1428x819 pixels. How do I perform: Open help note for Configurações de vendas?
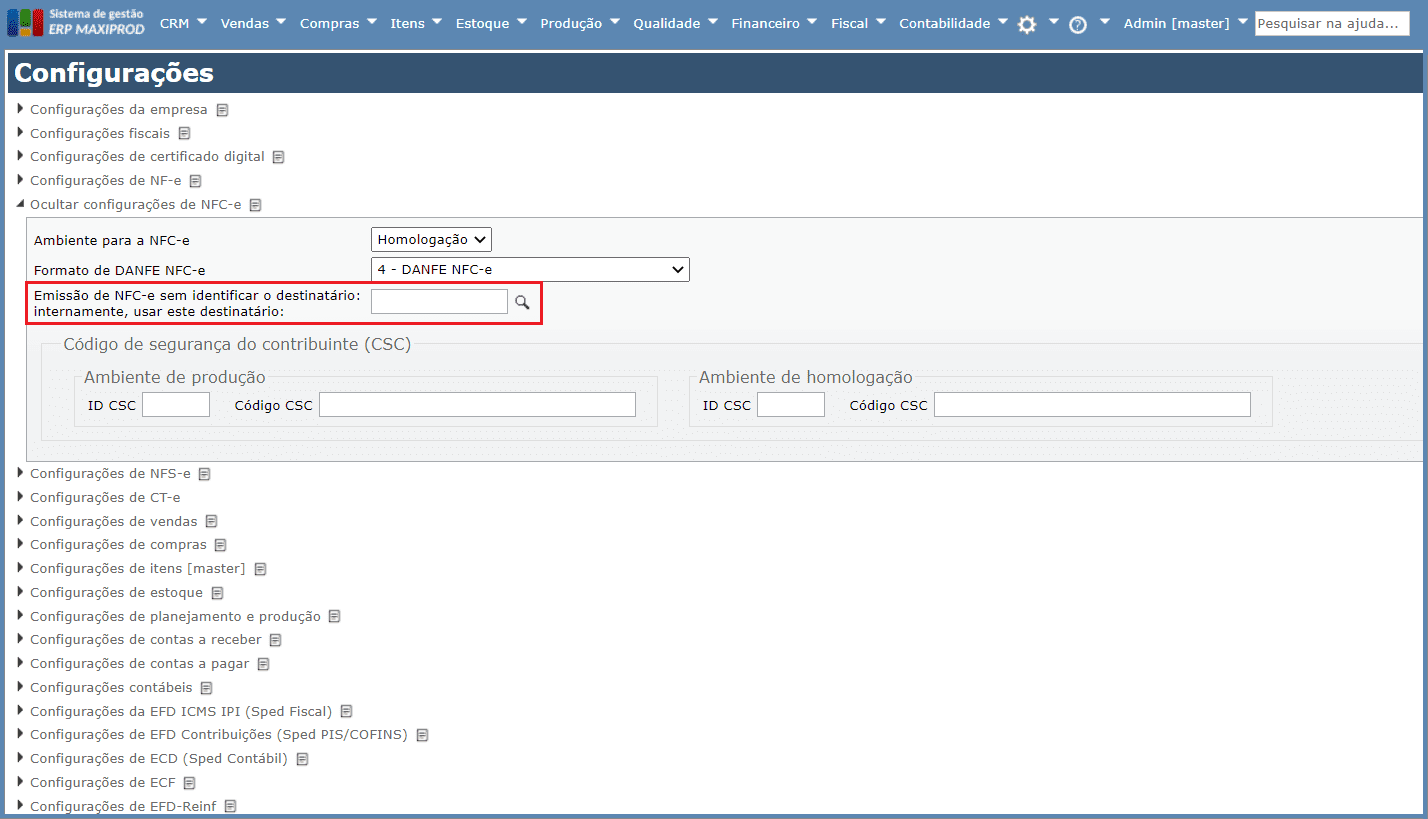point(212,521)
